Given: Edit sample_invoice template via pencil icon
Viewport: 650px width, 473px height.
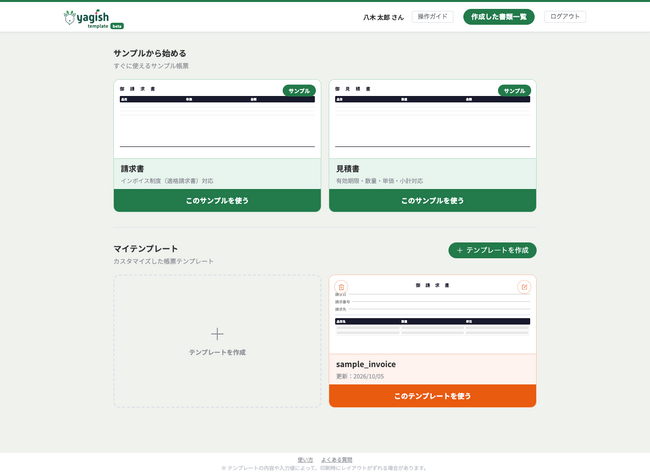Looking at the screenshot, I should point(524,287).
